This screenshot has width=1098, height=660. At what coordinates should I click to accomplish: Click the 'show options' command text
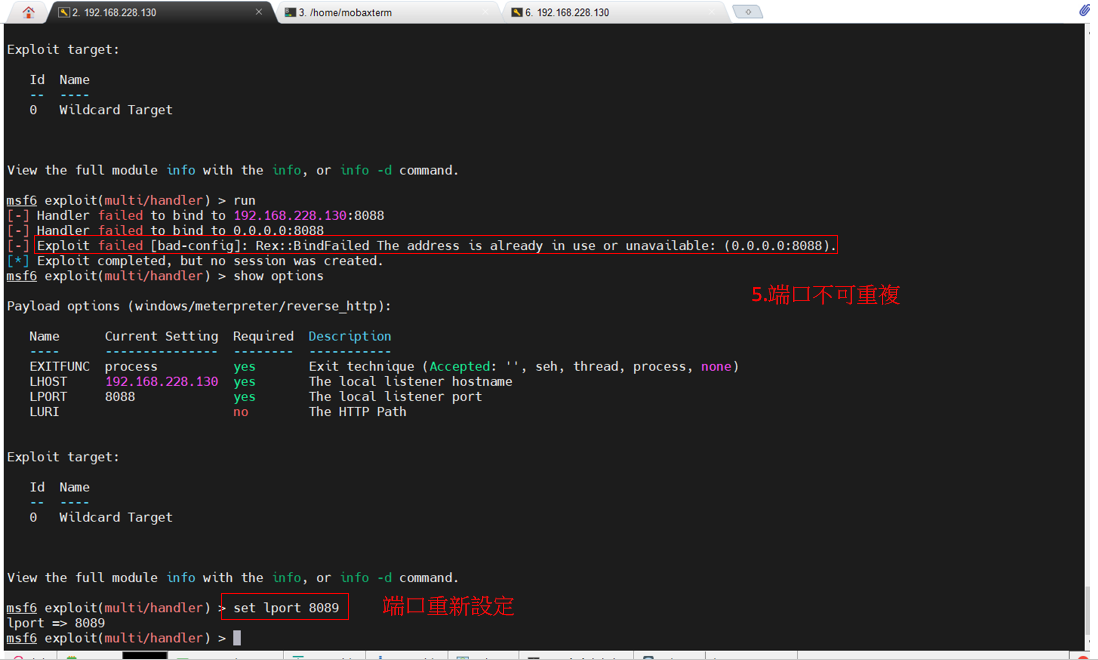coord(279,276)
